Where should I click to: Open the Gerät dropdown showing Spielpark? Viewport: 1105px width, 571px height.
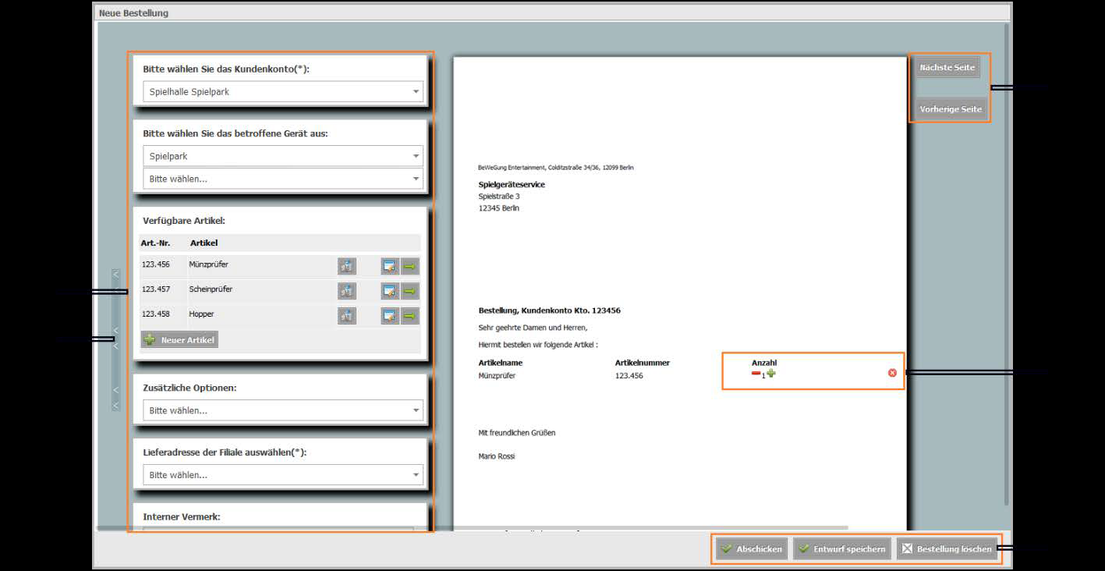coord(283,156)
